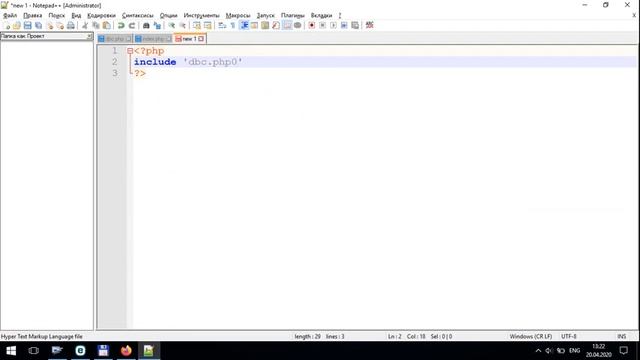
Task: Undo the last edit via toolbar
Action: click(121, 25)
